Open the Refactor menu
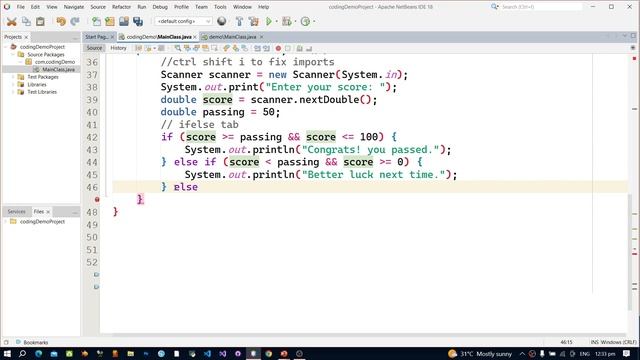640x360 pixels. pos(122,7)
